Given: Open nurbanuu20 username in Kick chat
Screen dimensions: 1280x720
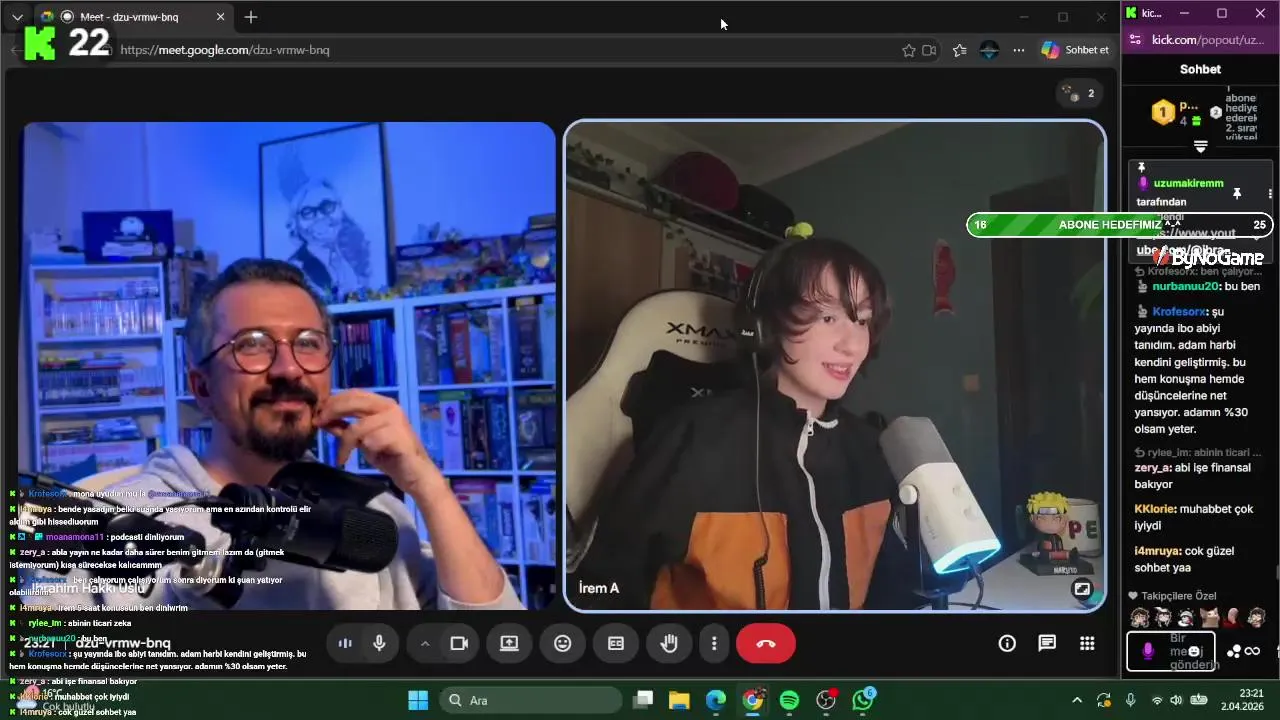Looking at the screenshot, I should click(1186, 286).
